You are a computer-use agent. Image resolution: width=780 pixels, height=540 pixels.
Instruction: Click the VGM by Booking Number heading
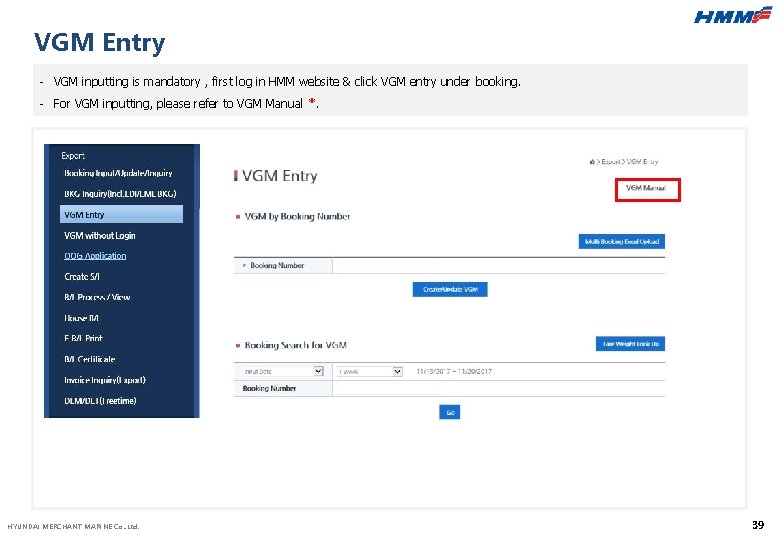[x=297, y=216]
